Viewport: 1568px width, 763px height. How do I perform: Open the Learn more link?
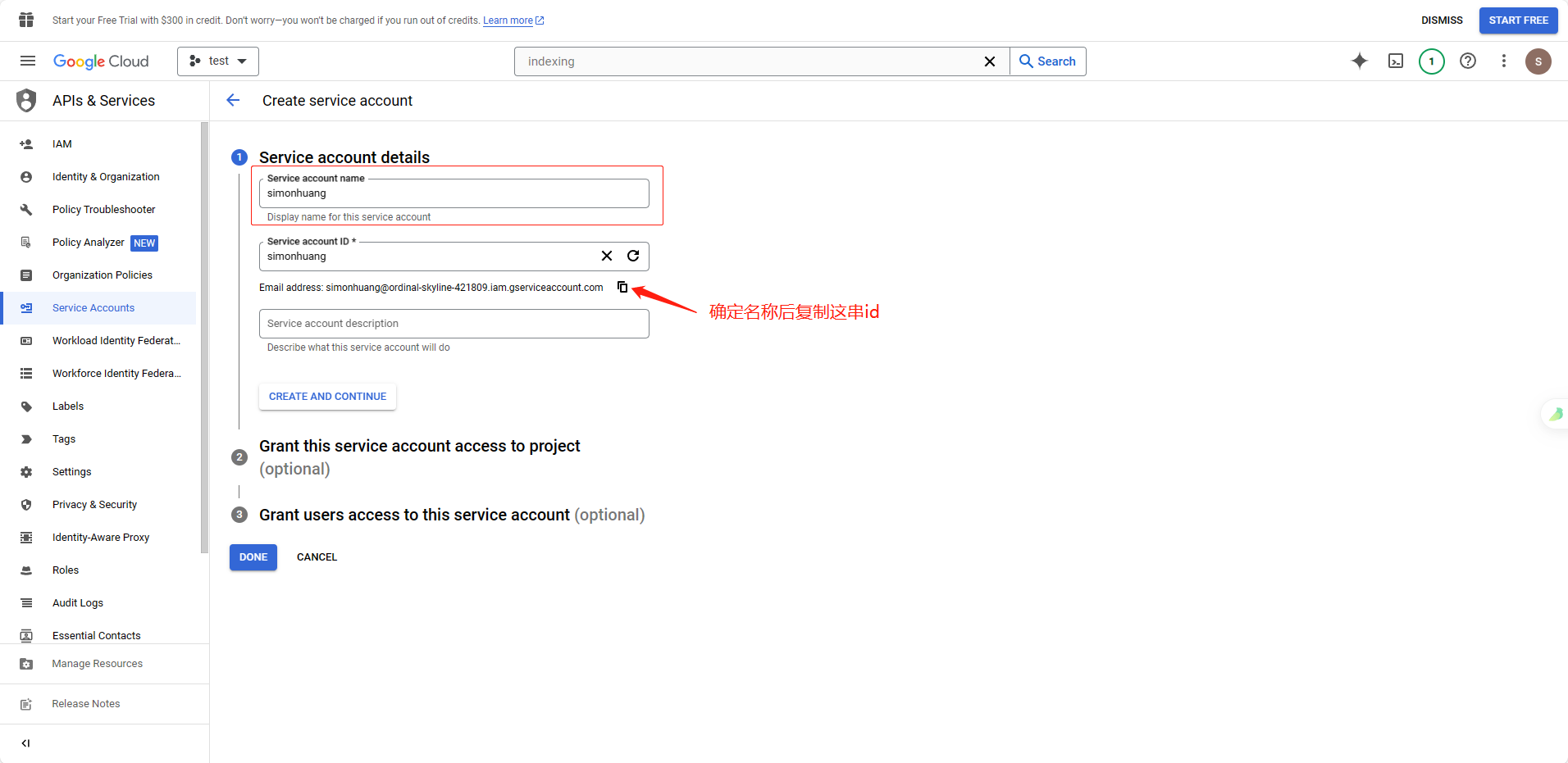(x=513, y=20)
